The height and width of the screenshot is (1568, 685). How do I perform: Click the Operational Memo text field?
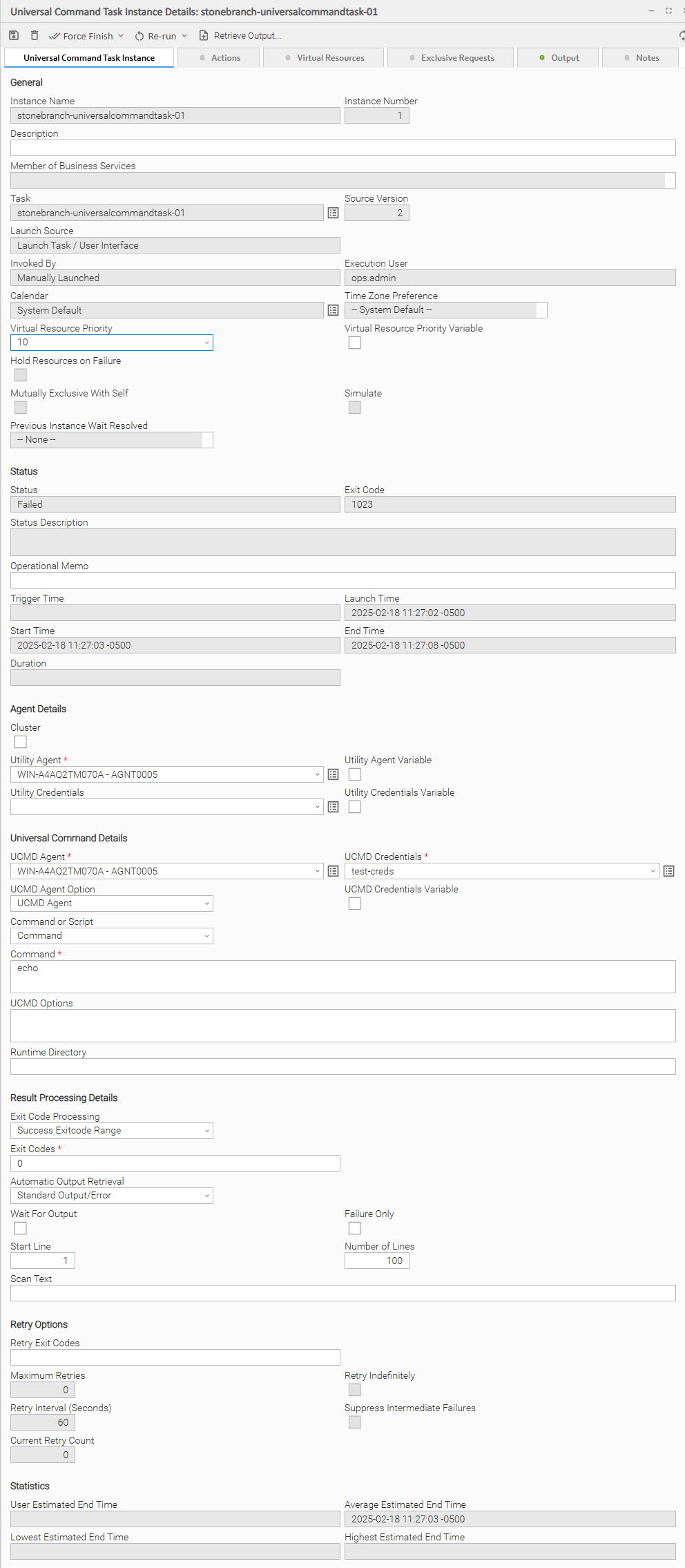coord(342,580)
